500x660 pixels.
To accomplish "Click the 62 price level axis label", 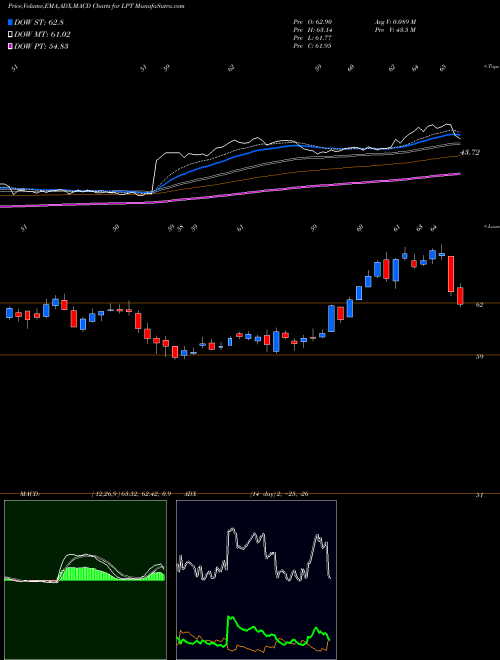I will click(479, 305).
